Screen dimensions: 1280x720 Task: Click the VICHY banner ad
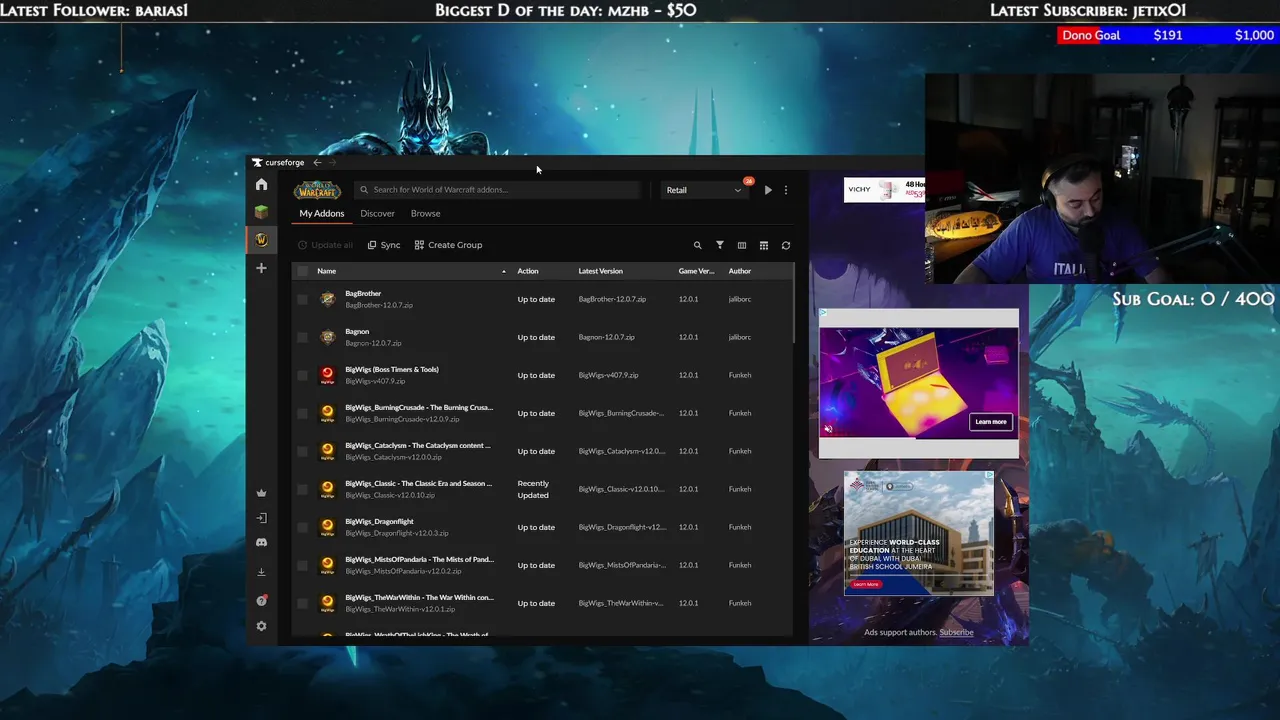coord(884,190)
